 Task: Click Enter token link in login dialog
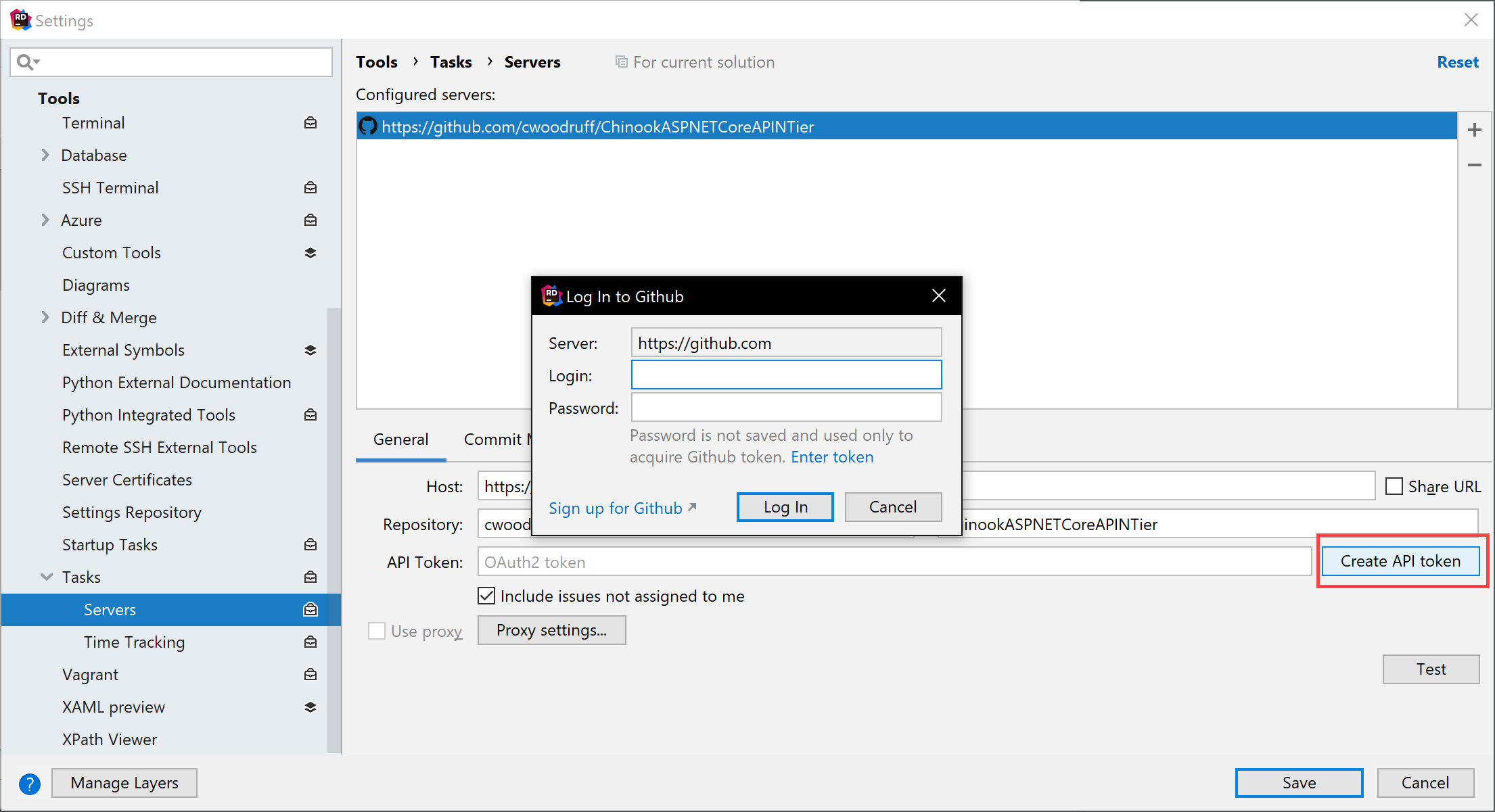coord(830,457)
